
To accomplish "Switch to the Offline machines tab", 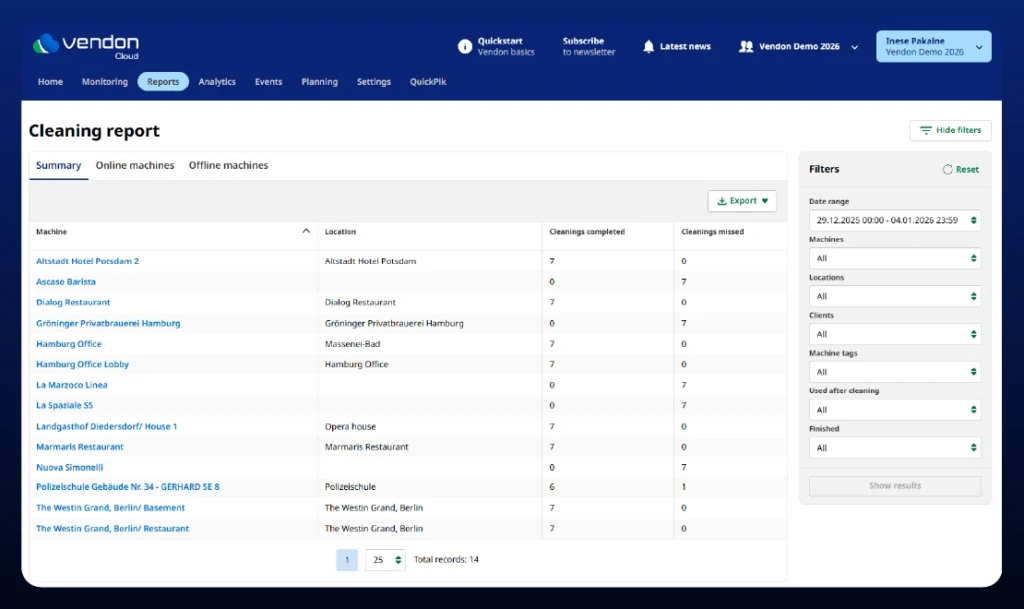I will tap(228, 166).
